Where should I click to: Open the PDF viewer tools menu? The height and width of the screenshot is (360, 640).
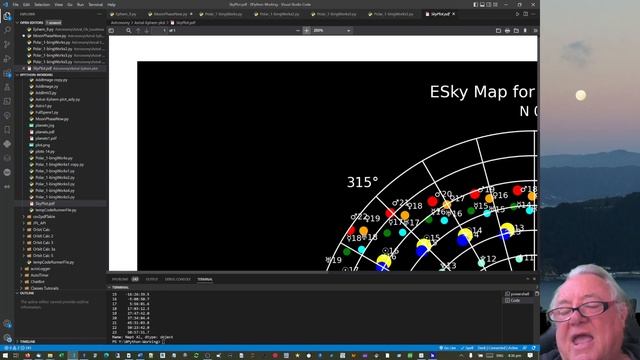pyautogui.click(x=535, y=31)
